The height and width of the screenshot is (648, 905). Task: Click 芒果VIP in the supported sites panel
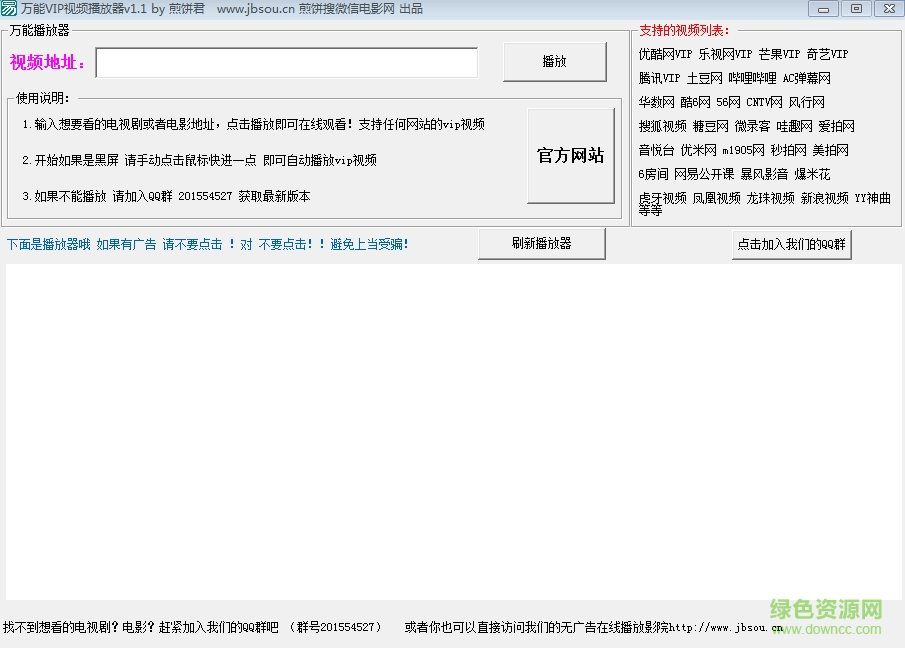779,54
